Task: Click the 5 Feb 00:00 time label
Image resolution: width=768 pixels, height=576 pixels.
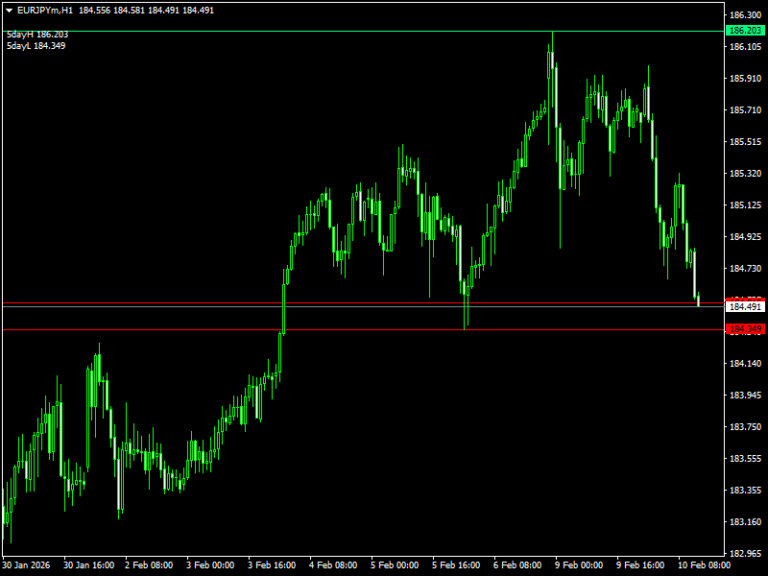Action: (x=394, y=565)
